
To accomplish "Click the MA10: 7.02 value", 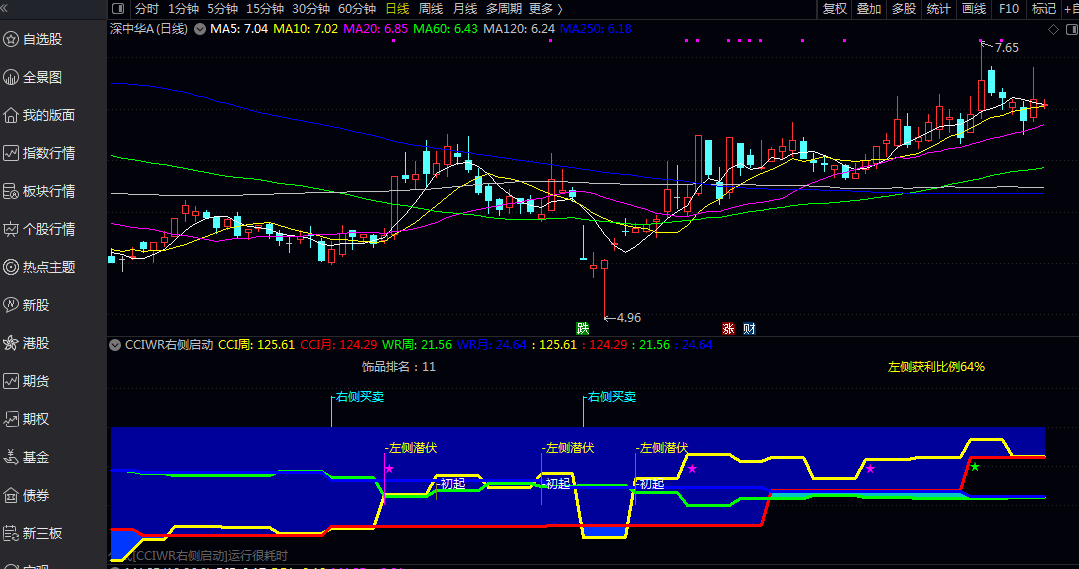I will tap(306, 29).
